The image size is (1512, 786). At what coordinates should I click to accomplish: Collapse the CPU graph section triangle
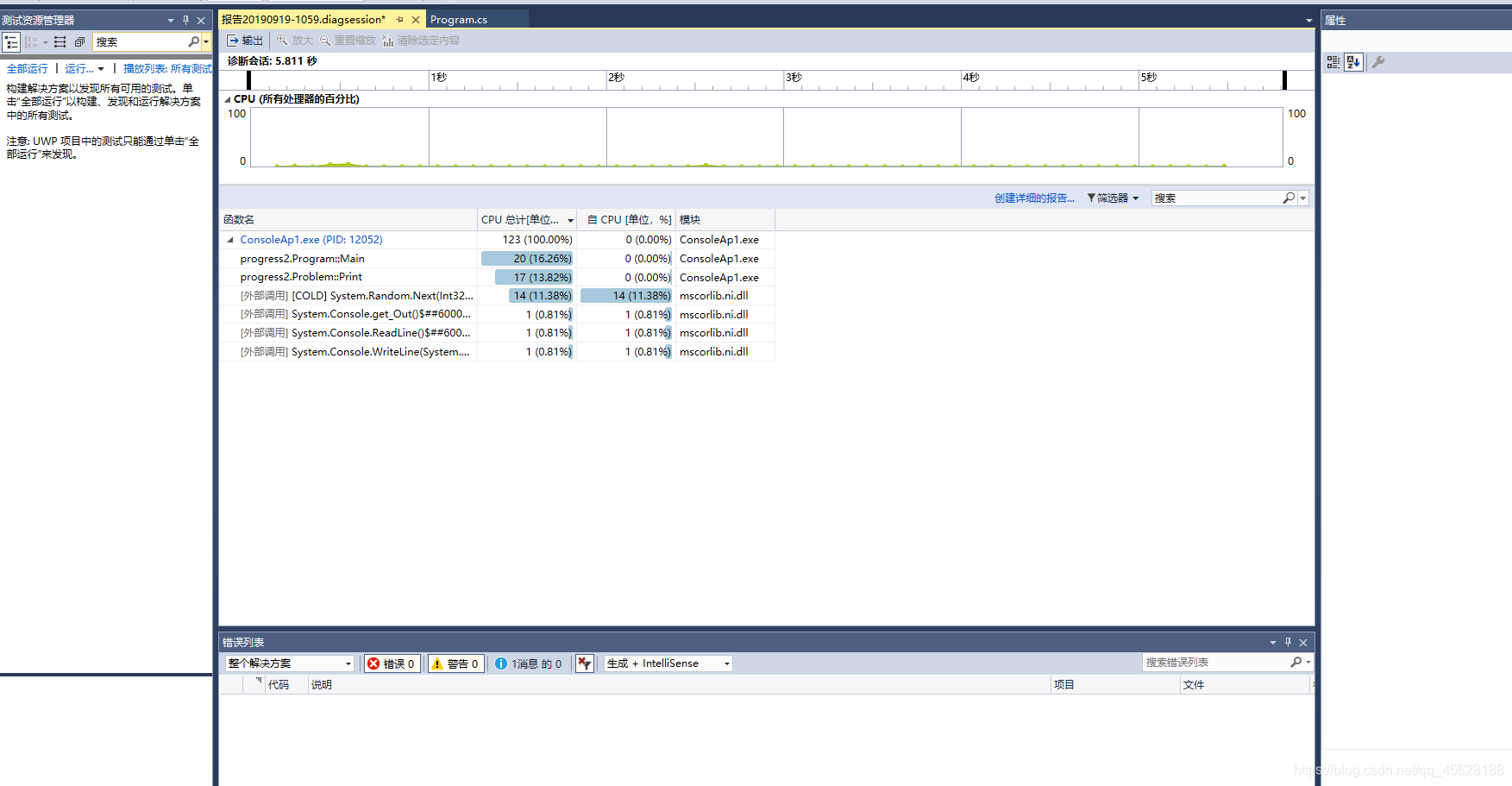(x=228, y=99)
